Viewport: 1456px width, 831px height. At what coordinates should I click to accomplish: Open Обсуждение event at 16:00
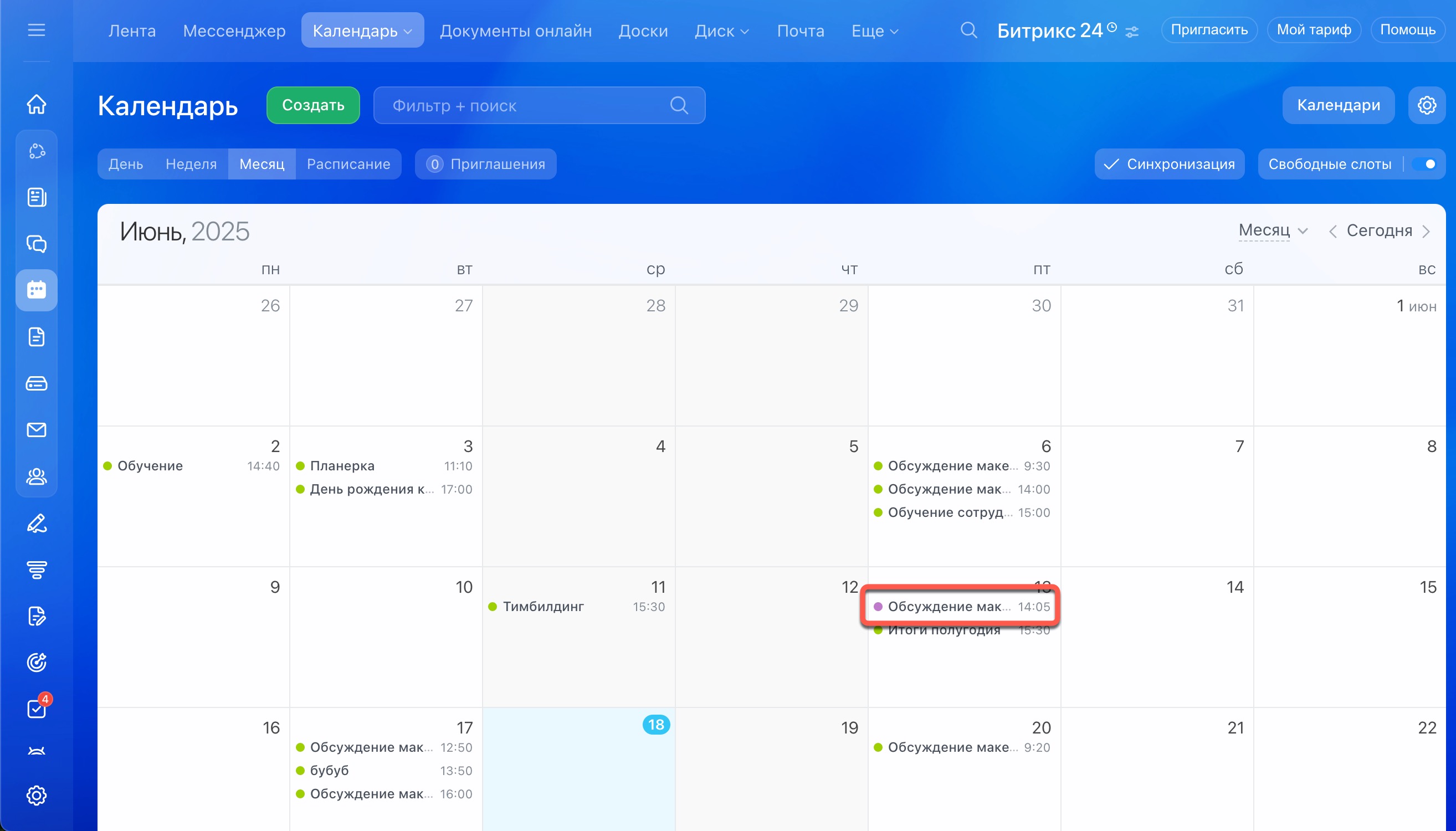384,794
